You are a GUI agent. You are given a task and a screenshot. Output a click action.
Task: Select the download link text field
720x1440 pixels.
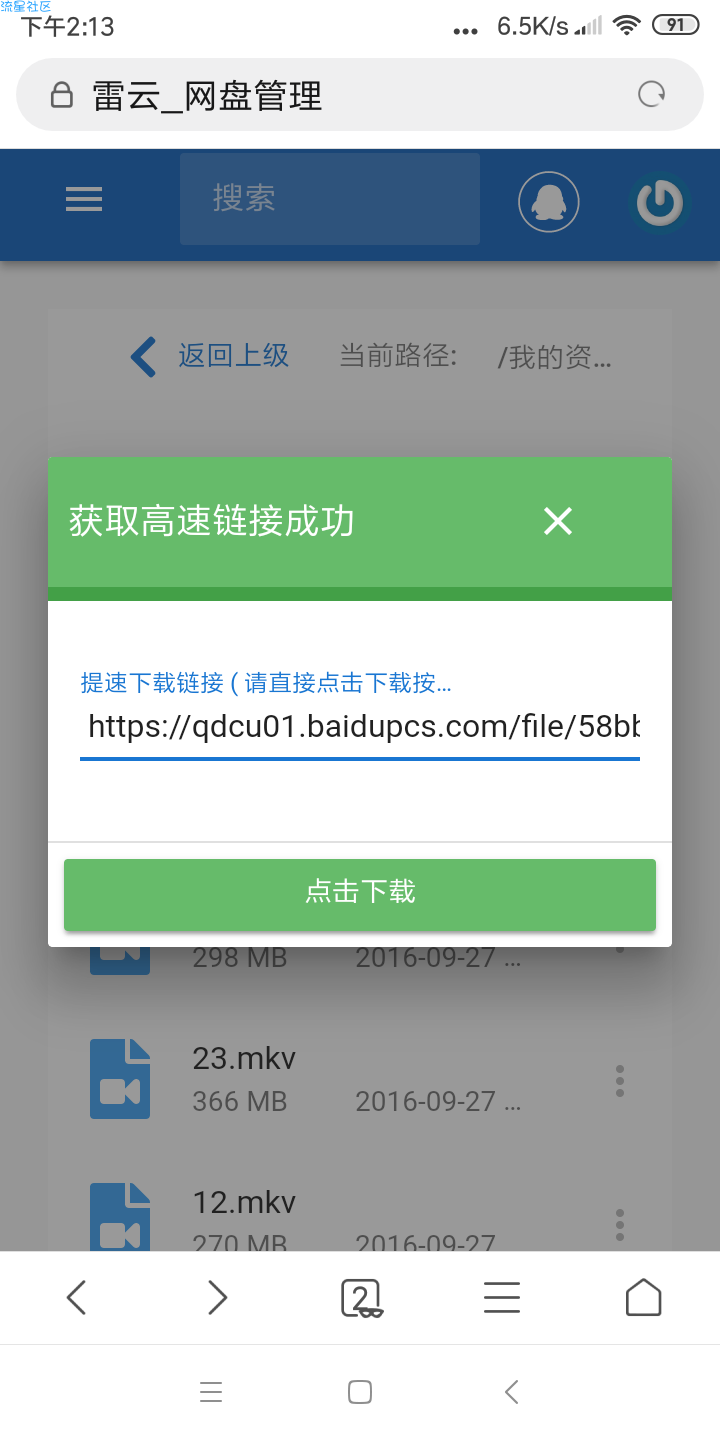(360, 727)
